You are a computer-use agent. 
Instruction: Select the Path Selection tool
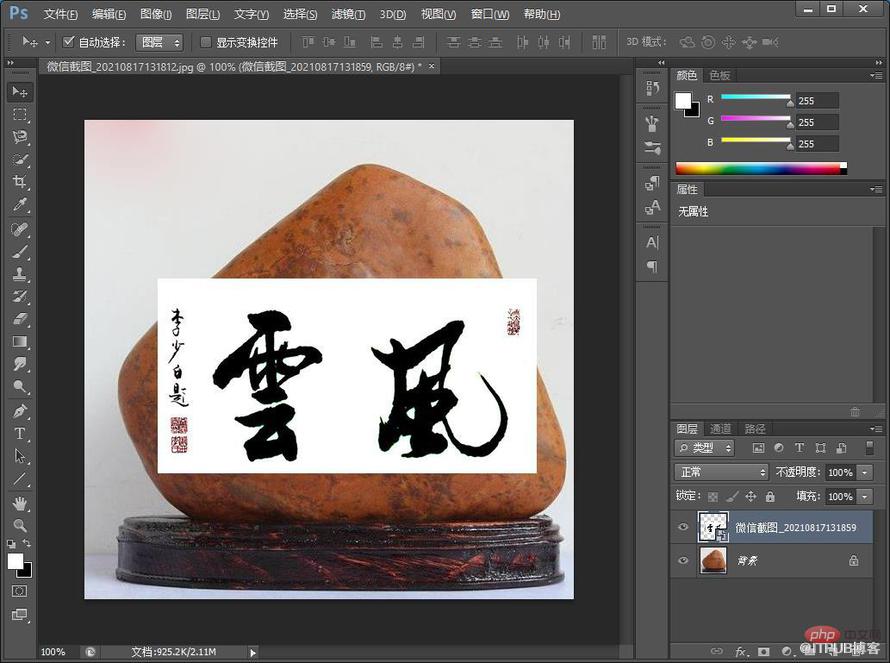[20, 456]
